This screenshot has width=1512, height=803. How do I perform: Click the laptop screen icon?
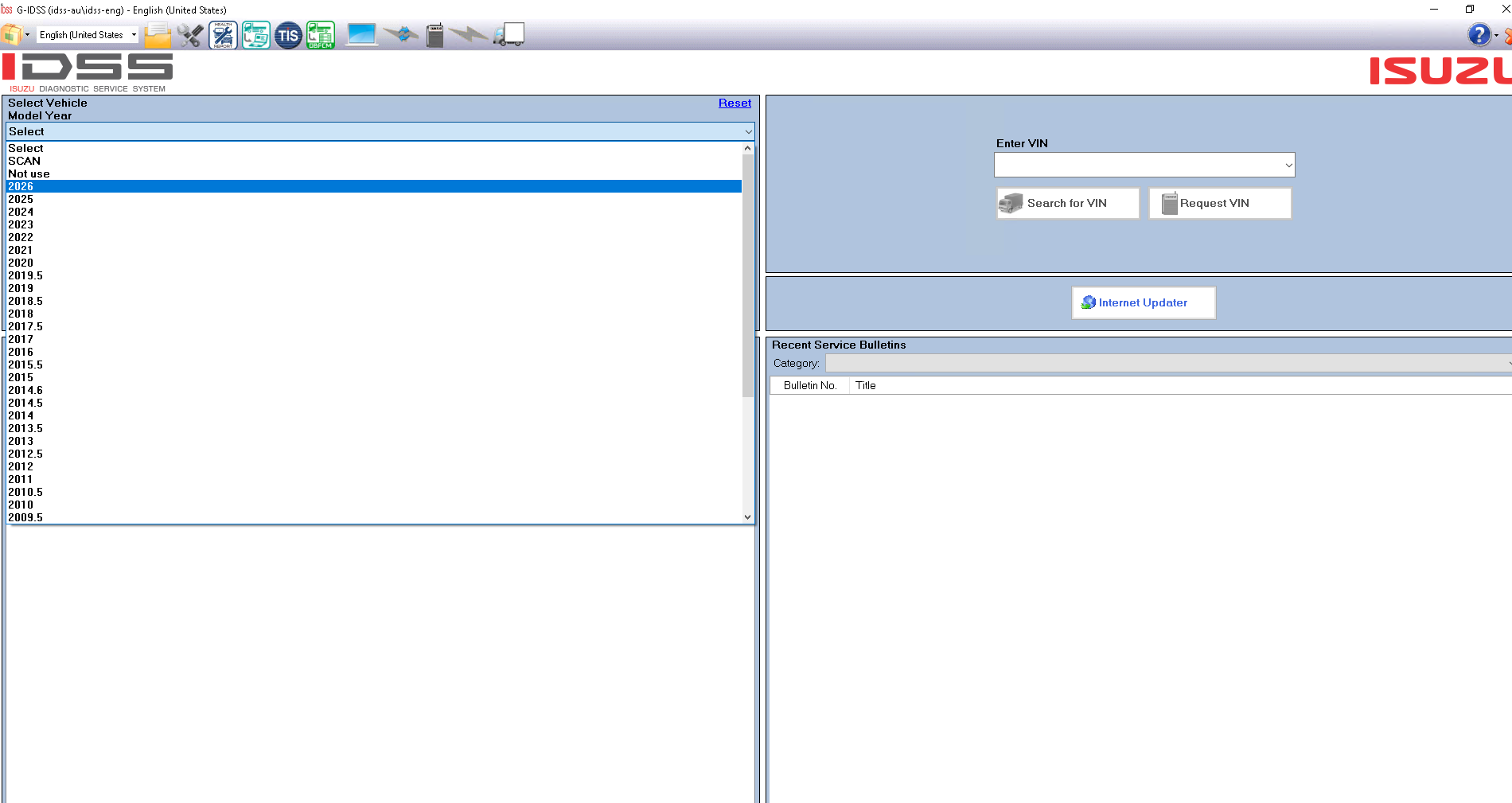pyautogui.click(x=361, y=35)
